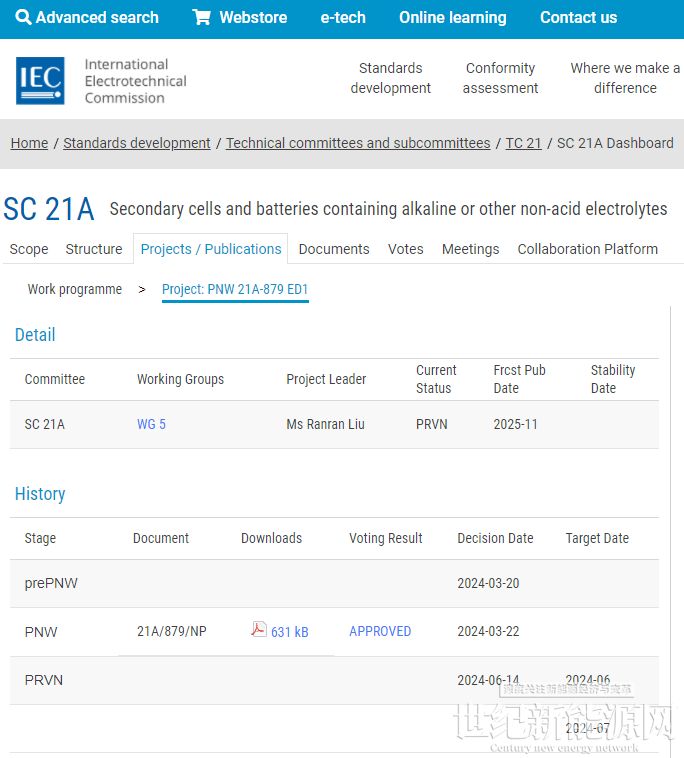Open the Collaboration Platform tab
The image size is (684, 758).
[x=587, y=249]
